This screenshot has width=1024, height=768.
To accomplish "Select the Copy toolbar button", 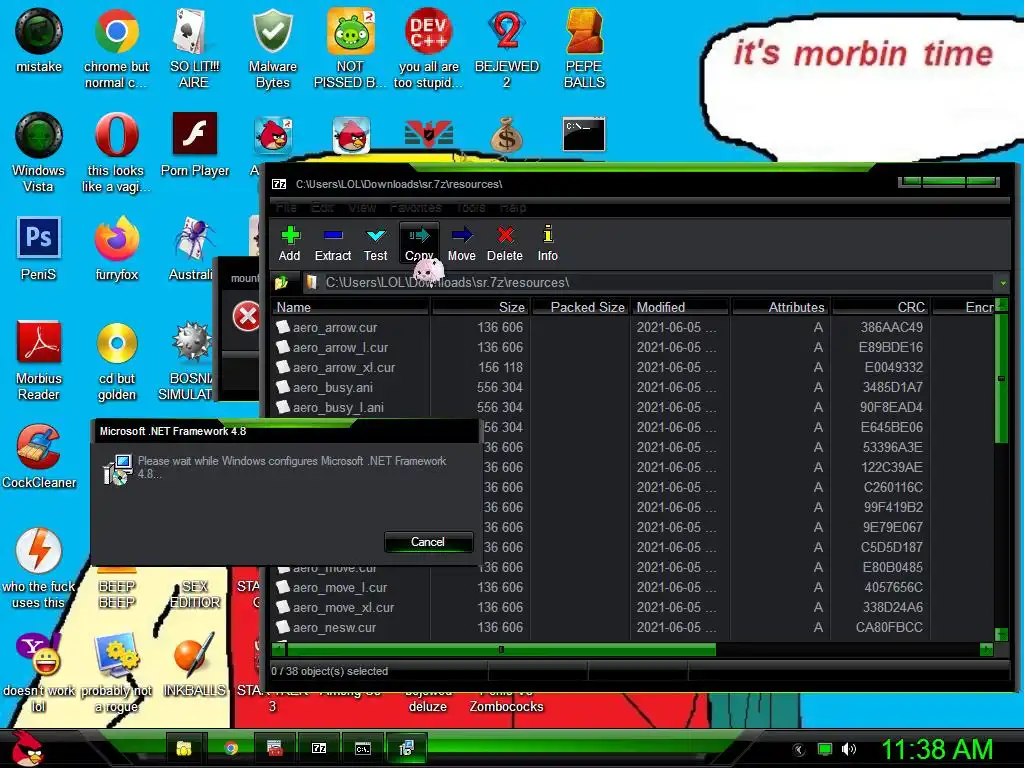I will click(x=419, y=244).
